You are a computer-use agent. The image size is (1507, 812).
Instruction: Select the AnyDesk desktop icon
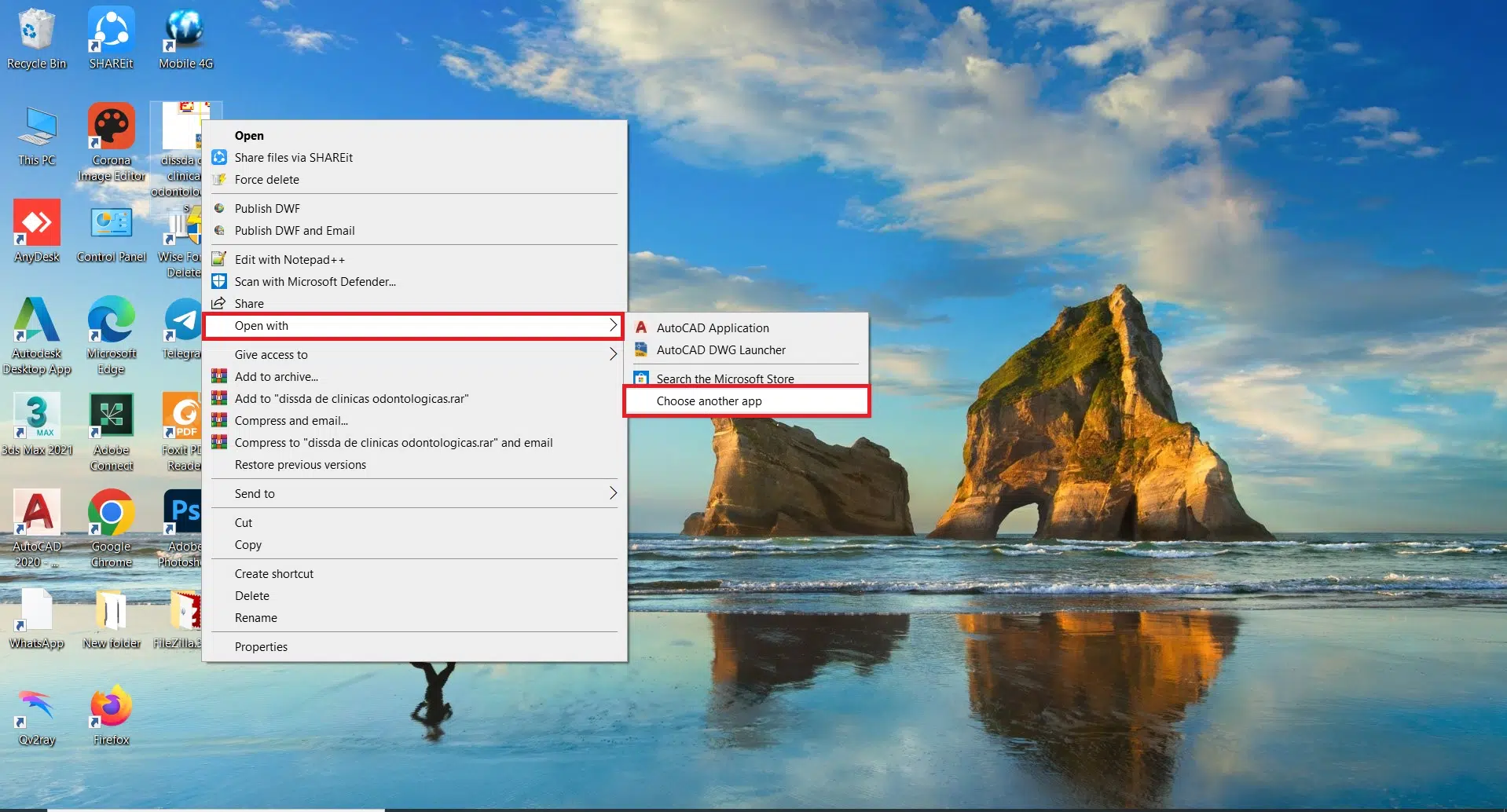[x=36, y=225]
